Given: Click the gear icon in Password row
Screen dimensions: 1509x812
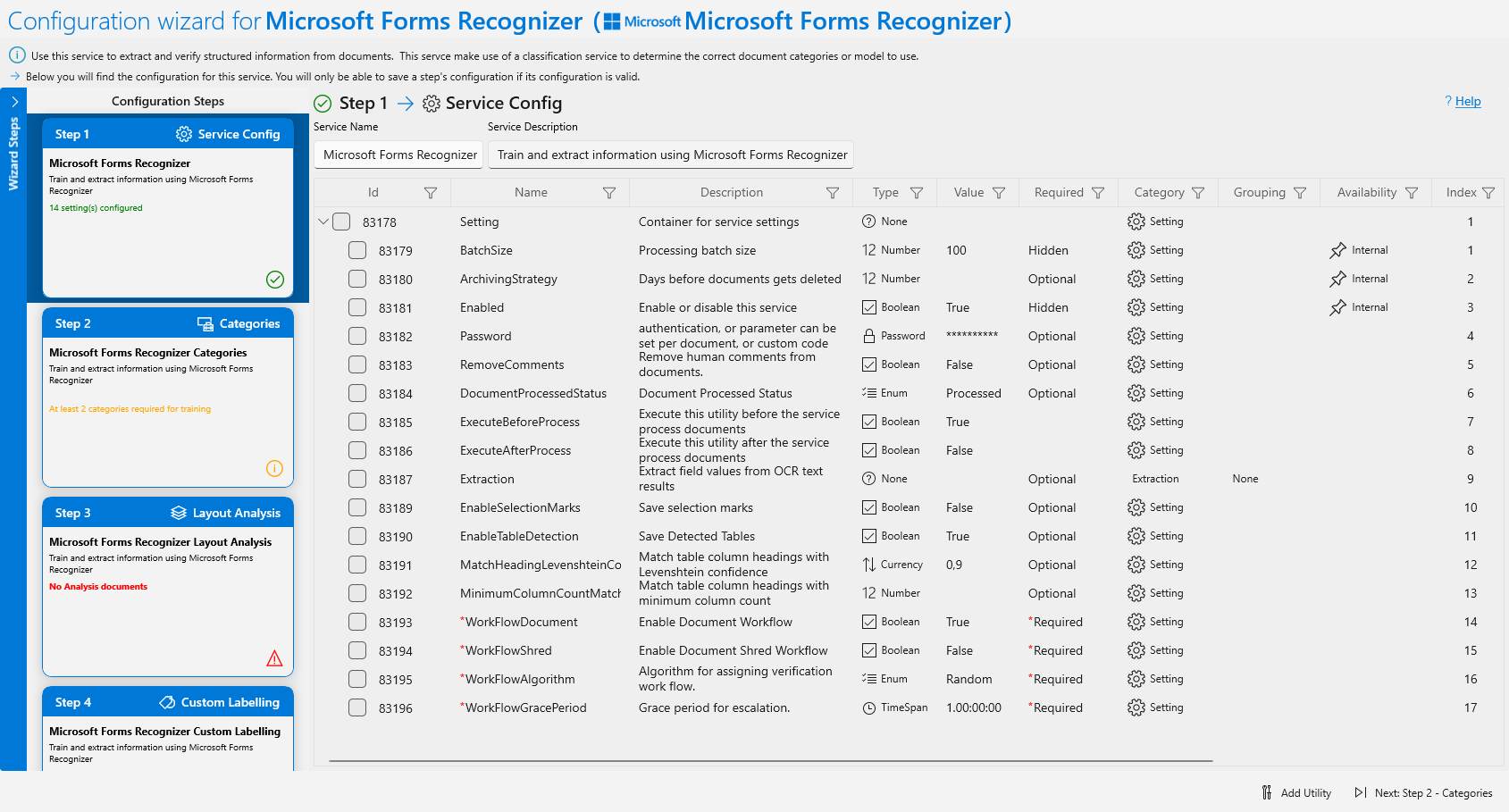Looking at the screenshot, I should (x=1136, y=336).
